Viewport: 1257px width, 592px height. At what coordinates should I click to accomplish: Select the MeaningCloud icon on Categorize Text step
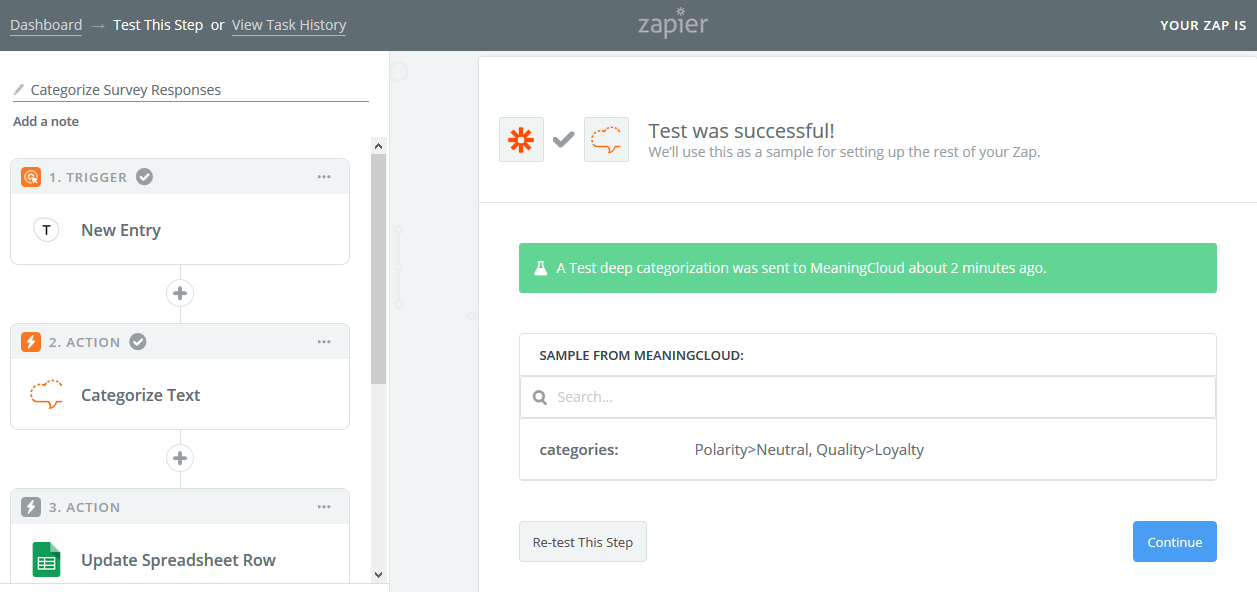click(x=46, y=394)
